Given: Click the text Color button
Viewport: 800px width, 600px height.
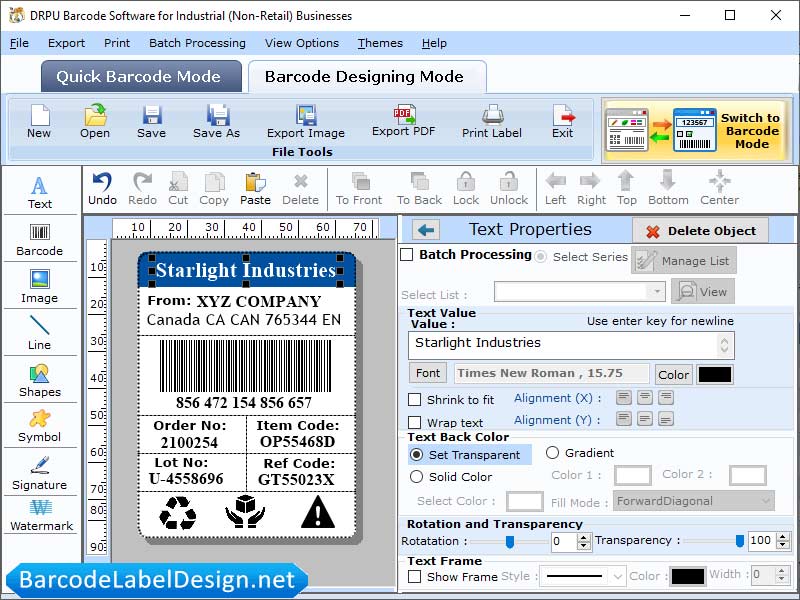Looking at the screenshot, I should [x=673, y=374].
